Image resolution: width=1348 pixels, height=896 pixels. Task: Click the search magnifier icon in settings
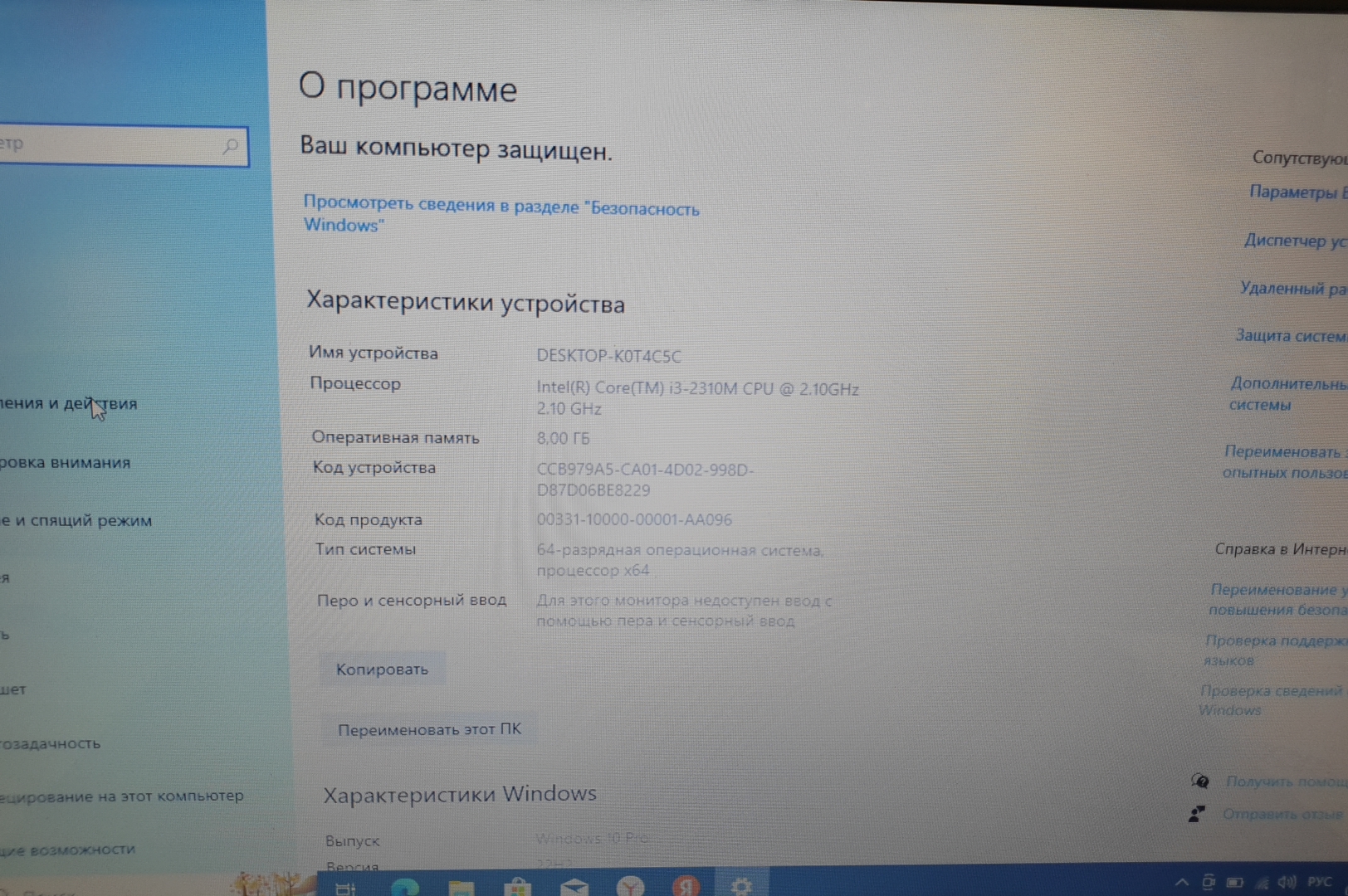(230, 147)
